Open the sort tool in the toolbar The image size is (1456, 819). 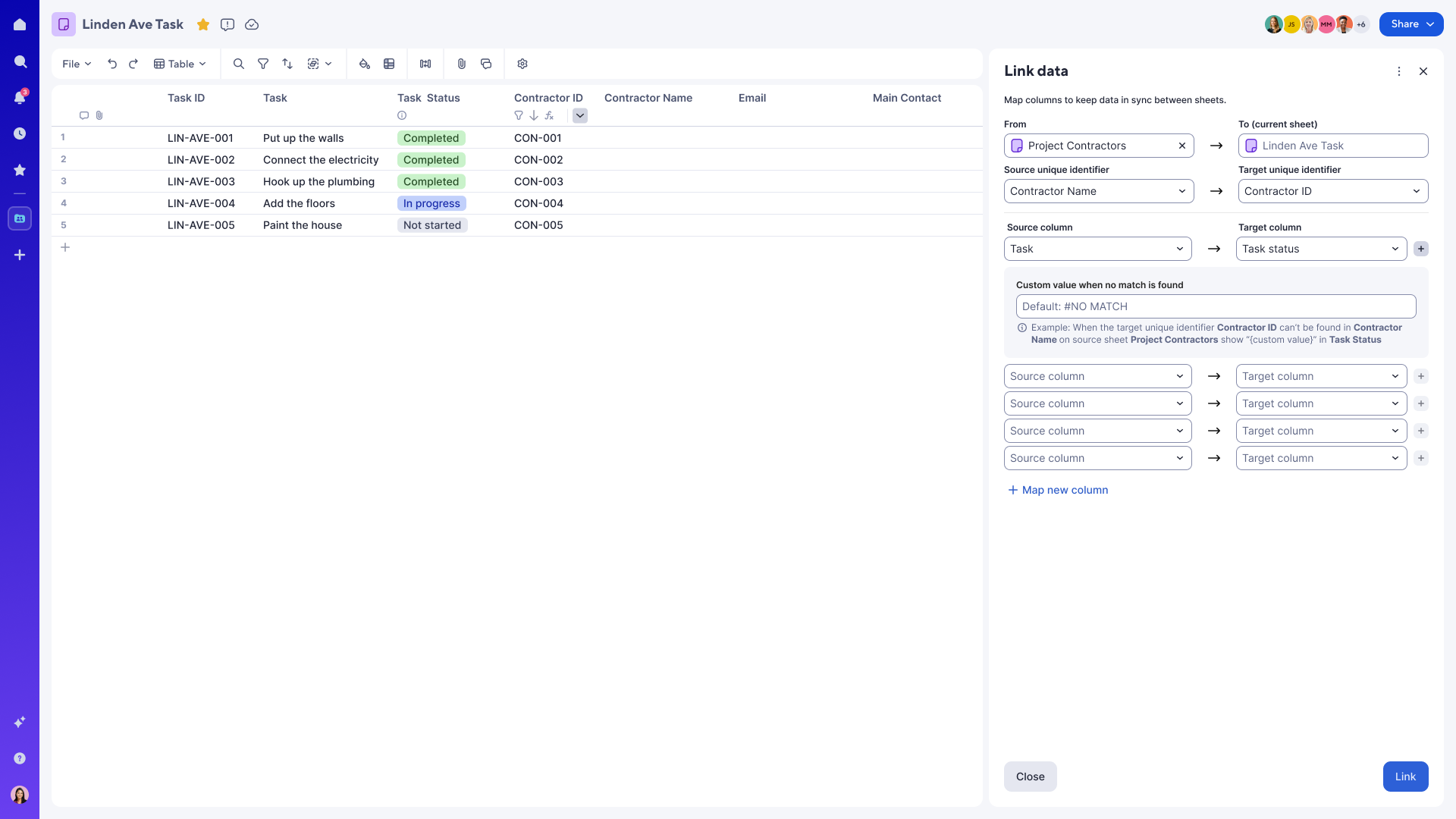point(287,64)
